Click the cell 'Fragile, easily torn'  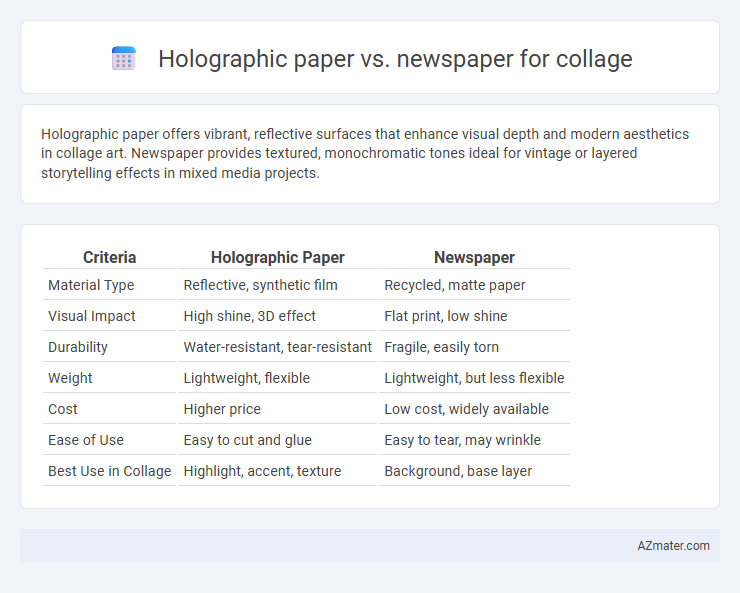point(441,347)
